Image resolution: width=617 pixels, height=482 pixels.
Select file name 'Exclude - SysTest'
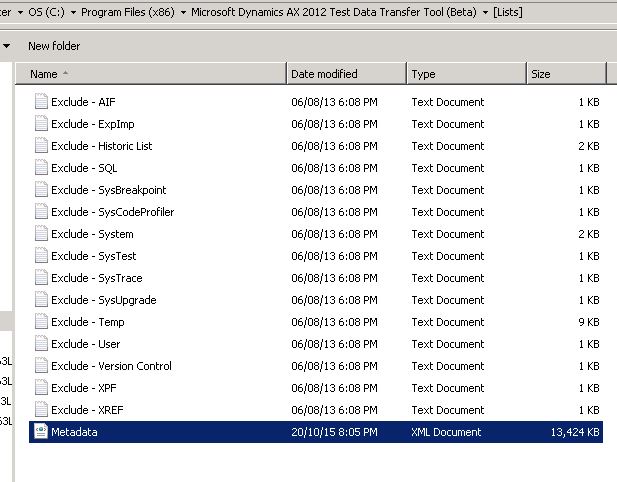(94, 256)
